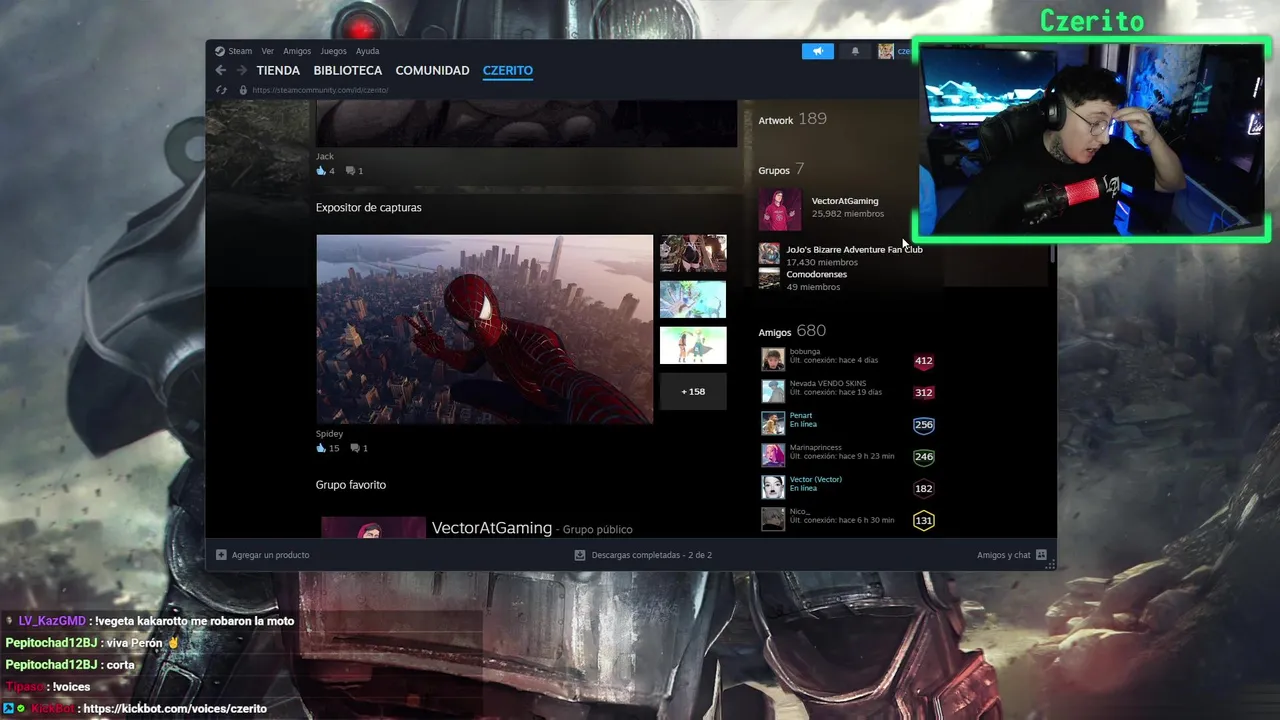
Task: Reload the page with refresh icon
Action: click(221, 90)
